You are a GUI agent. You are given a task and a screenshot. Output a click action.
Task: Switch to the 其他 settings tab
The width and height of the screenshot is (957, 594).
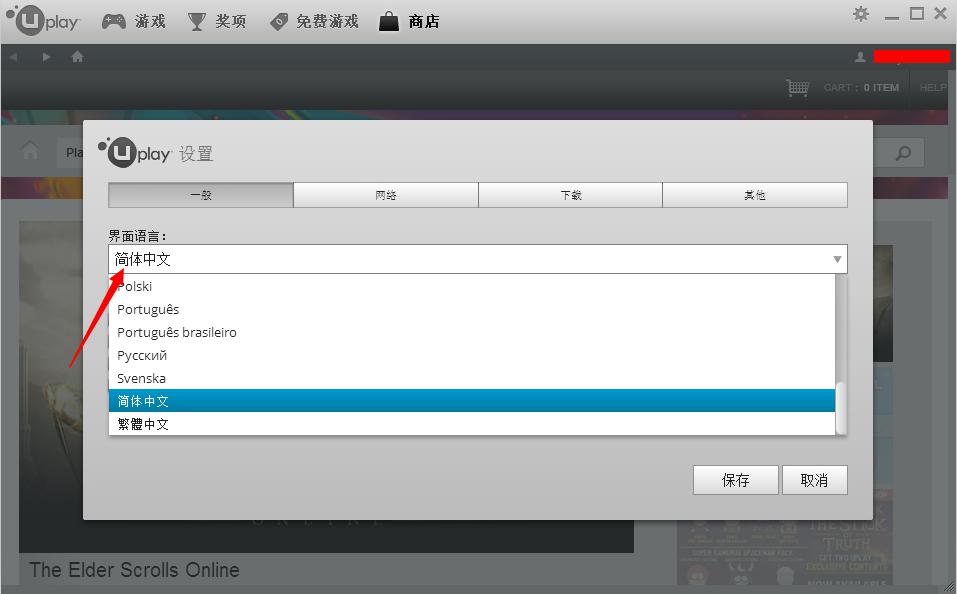pyautogui.click(x=755, y=195)
